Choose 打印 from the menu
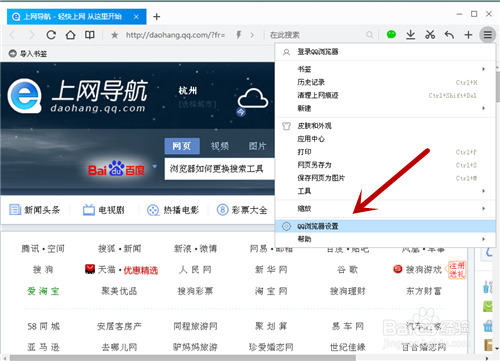The image size is (500, 361). pos(385,152)
